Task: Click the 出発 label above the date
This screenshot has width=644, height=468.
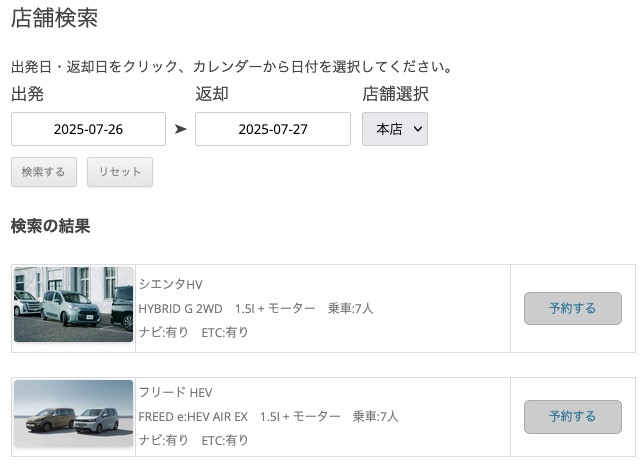Action: pyautogui.click(x=27, y=94)
